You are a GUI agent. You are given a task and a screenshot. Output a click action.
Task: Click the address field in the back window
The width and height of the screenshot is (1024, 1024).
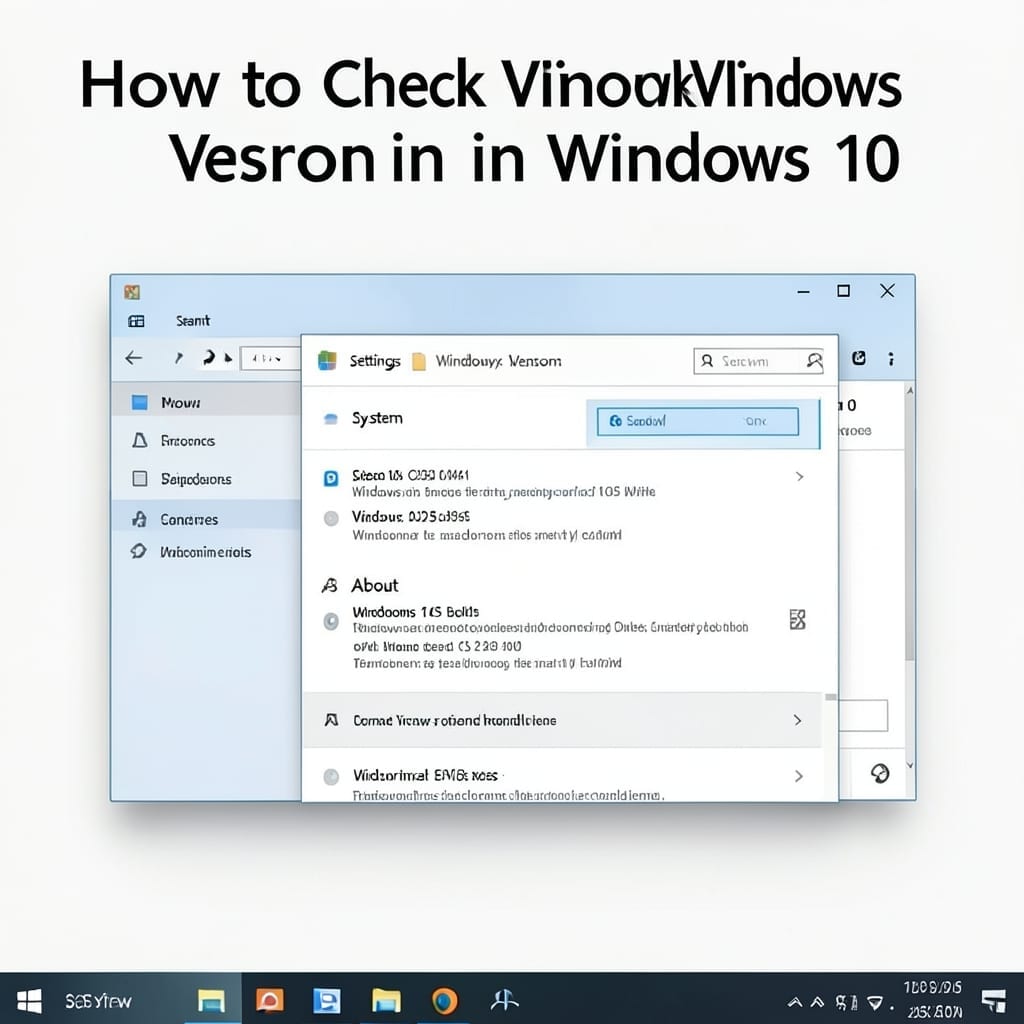click(270, 359)
